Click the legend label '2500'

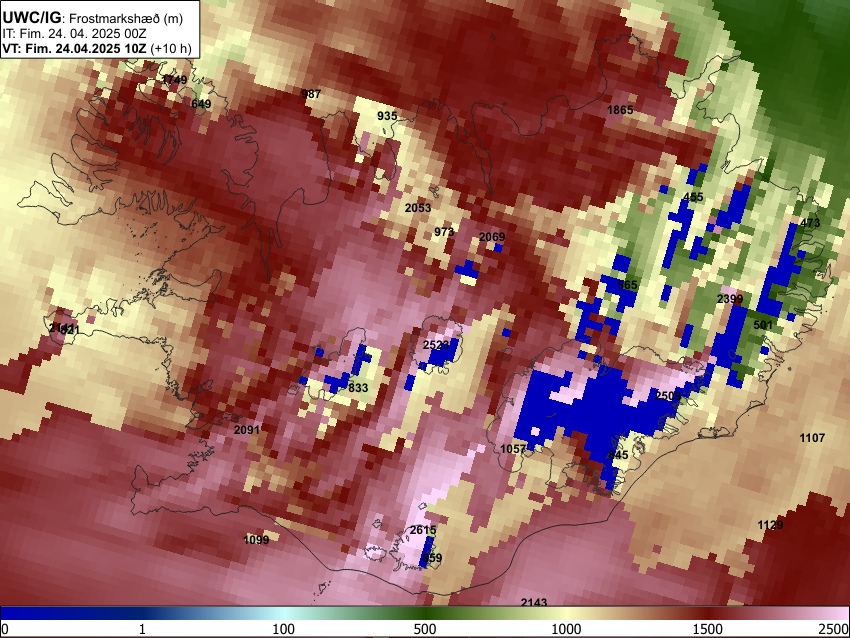tap(834, 629)
